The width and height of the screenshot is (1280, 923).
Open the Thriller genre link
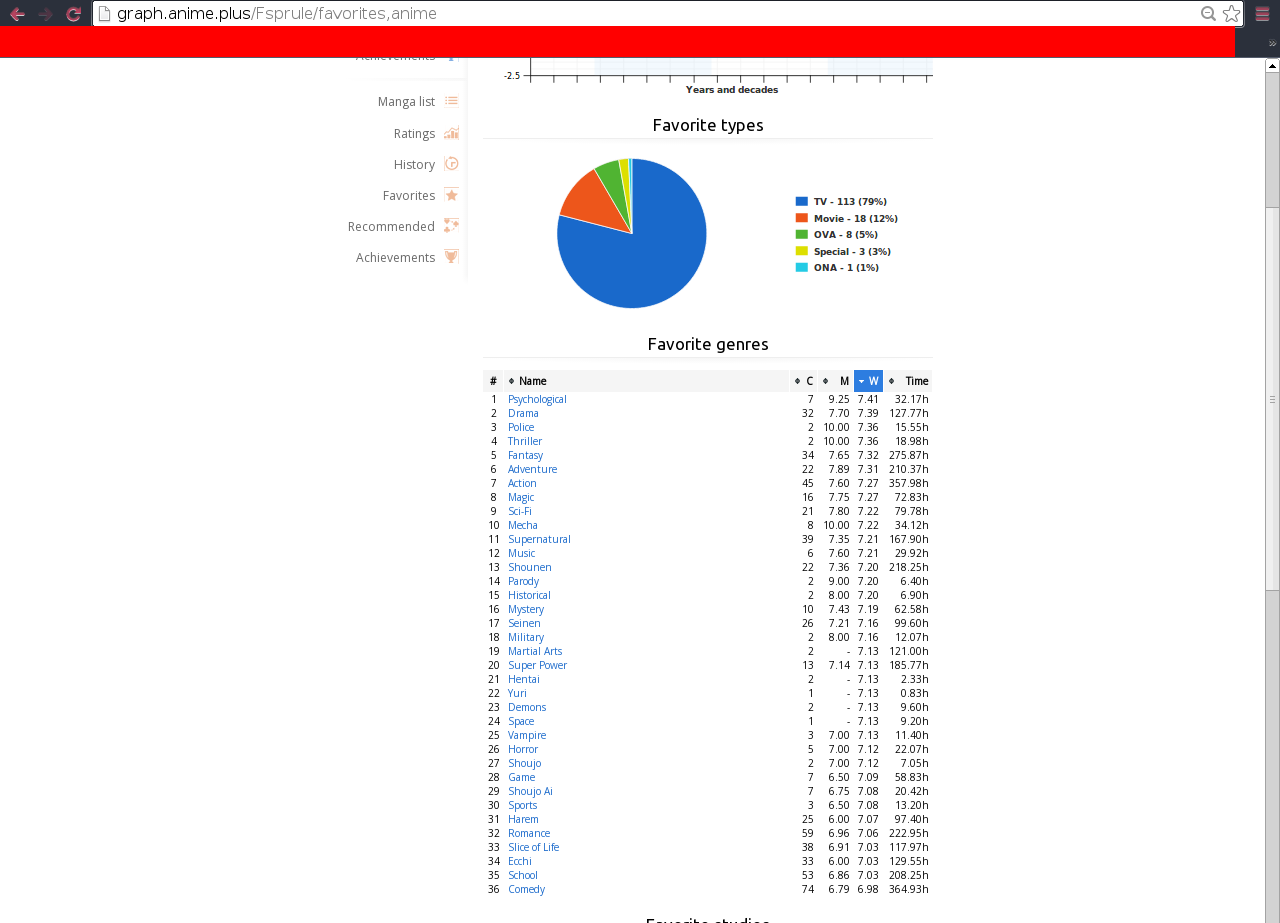coord(525,442)
